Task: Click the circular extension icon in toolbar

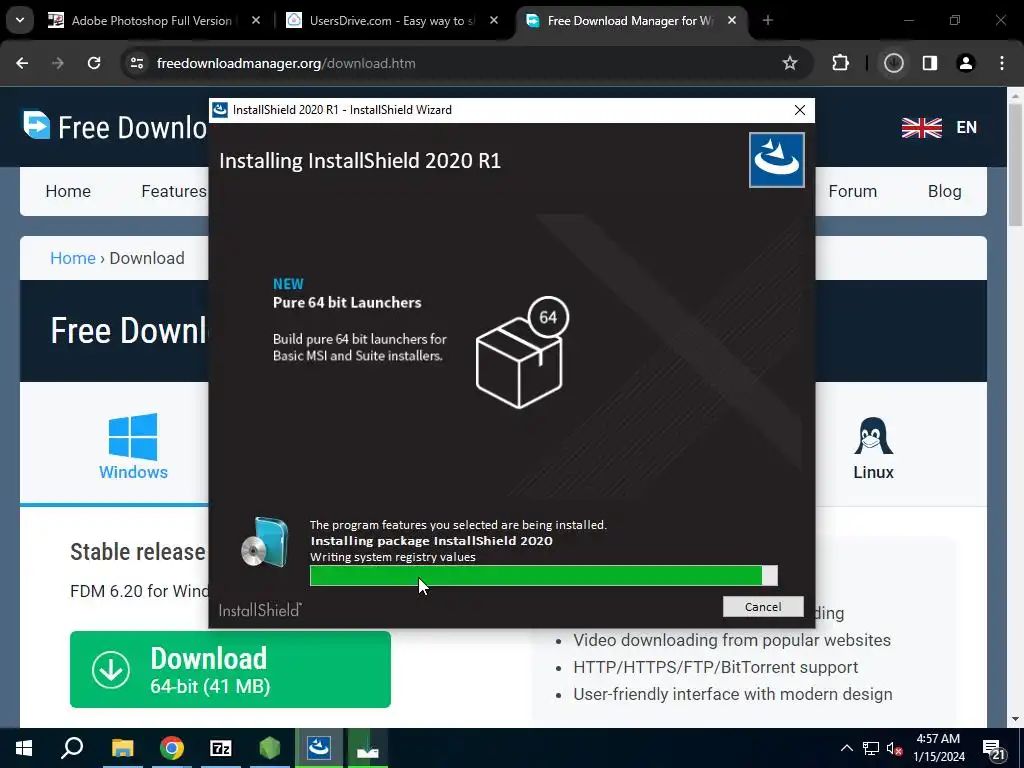Action: click(893, 63)
